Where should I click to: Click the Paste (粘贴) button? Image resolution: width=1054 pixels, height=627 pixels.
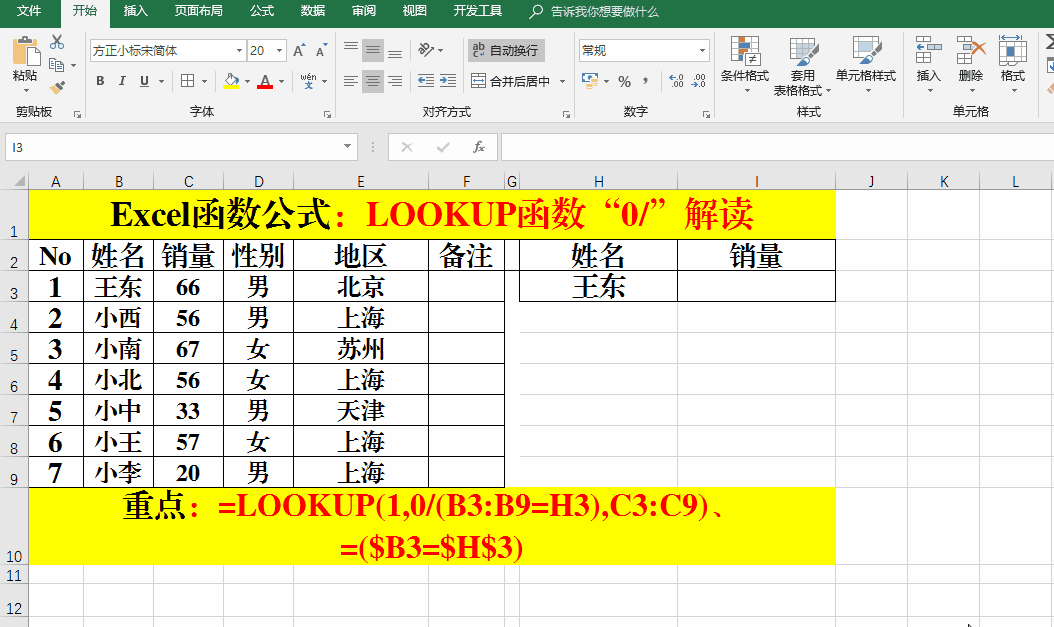pos(25,60)
